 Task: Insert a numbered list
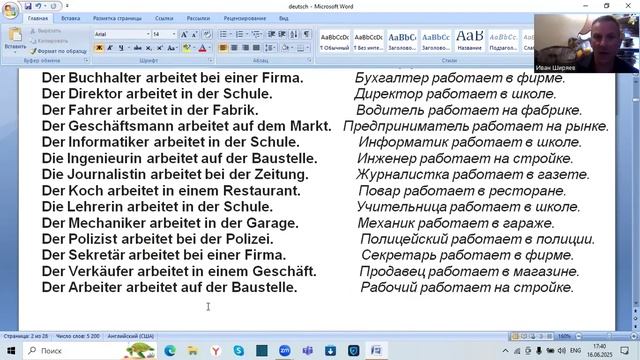(239, 34)
